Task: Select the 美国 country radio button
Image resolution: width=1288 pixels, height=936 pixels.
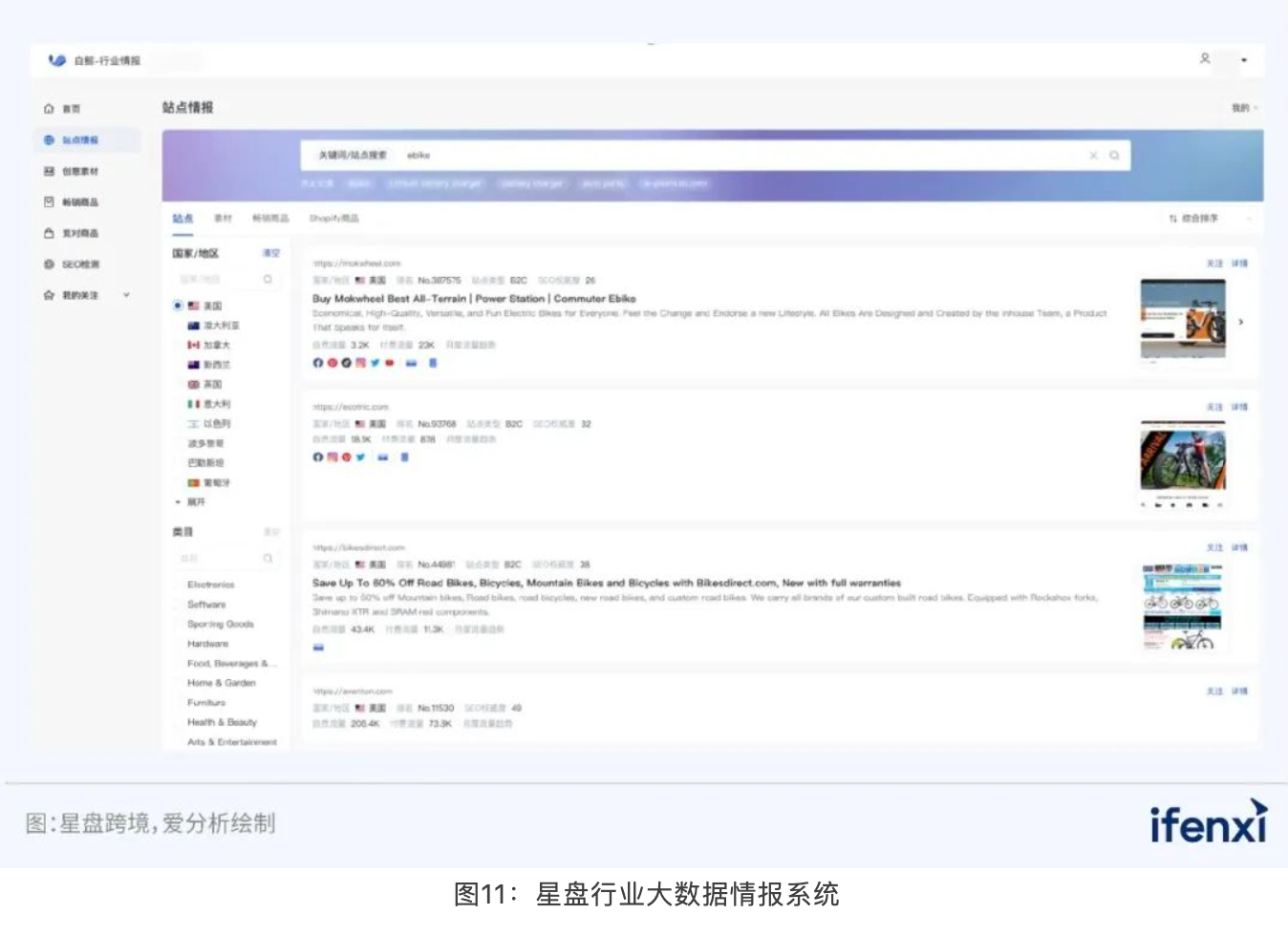Action: point(178,306)
